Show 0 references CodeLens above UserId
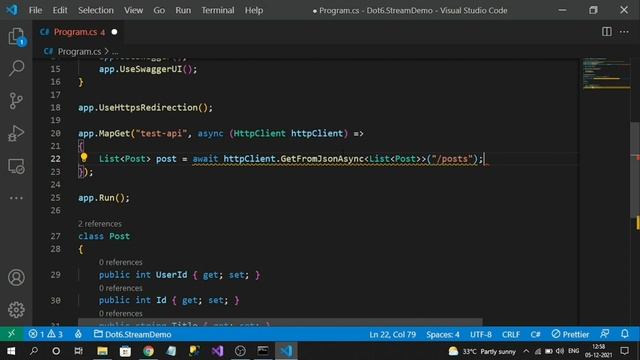The image size is (640, 360). click(120, 262)
